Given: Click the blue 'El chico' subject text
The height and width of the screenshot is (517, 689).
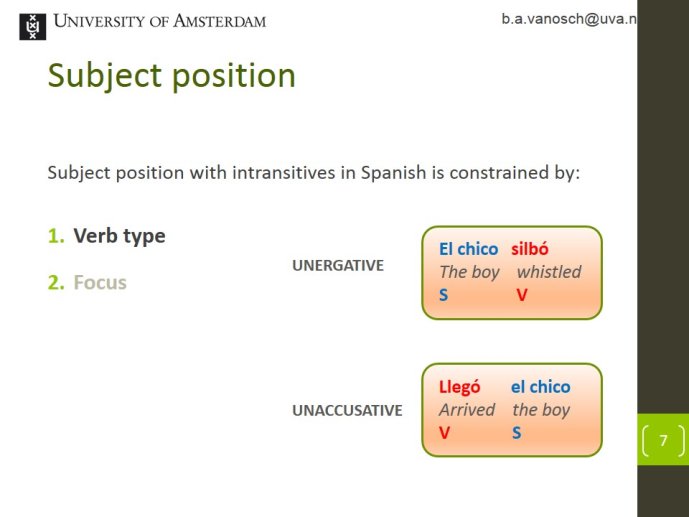Looking at the screenshot, I should pos(468,249).
